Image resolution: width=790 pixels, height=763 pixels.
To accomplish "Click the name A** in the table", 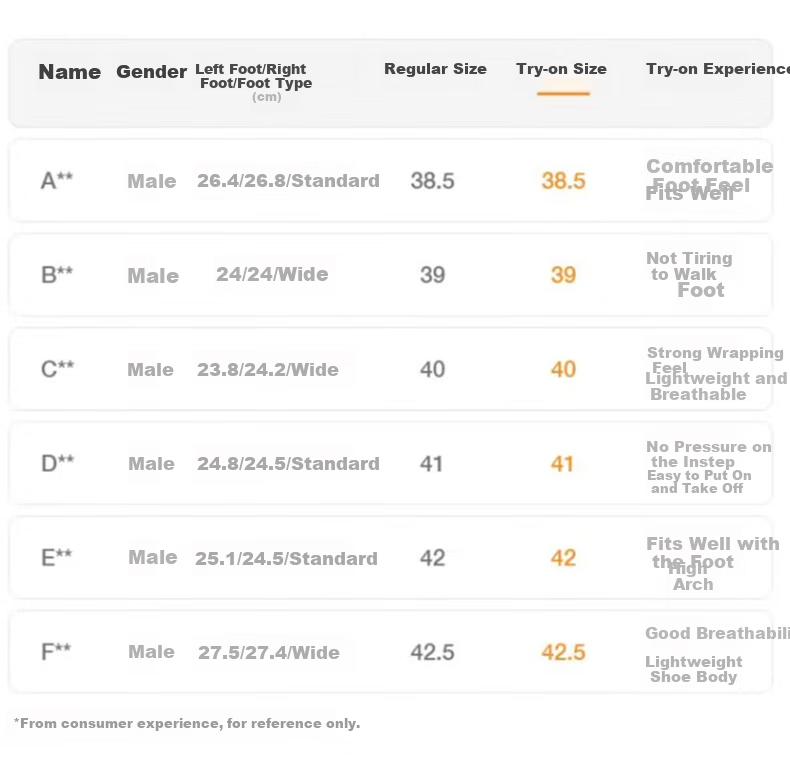I will [57, 181].
